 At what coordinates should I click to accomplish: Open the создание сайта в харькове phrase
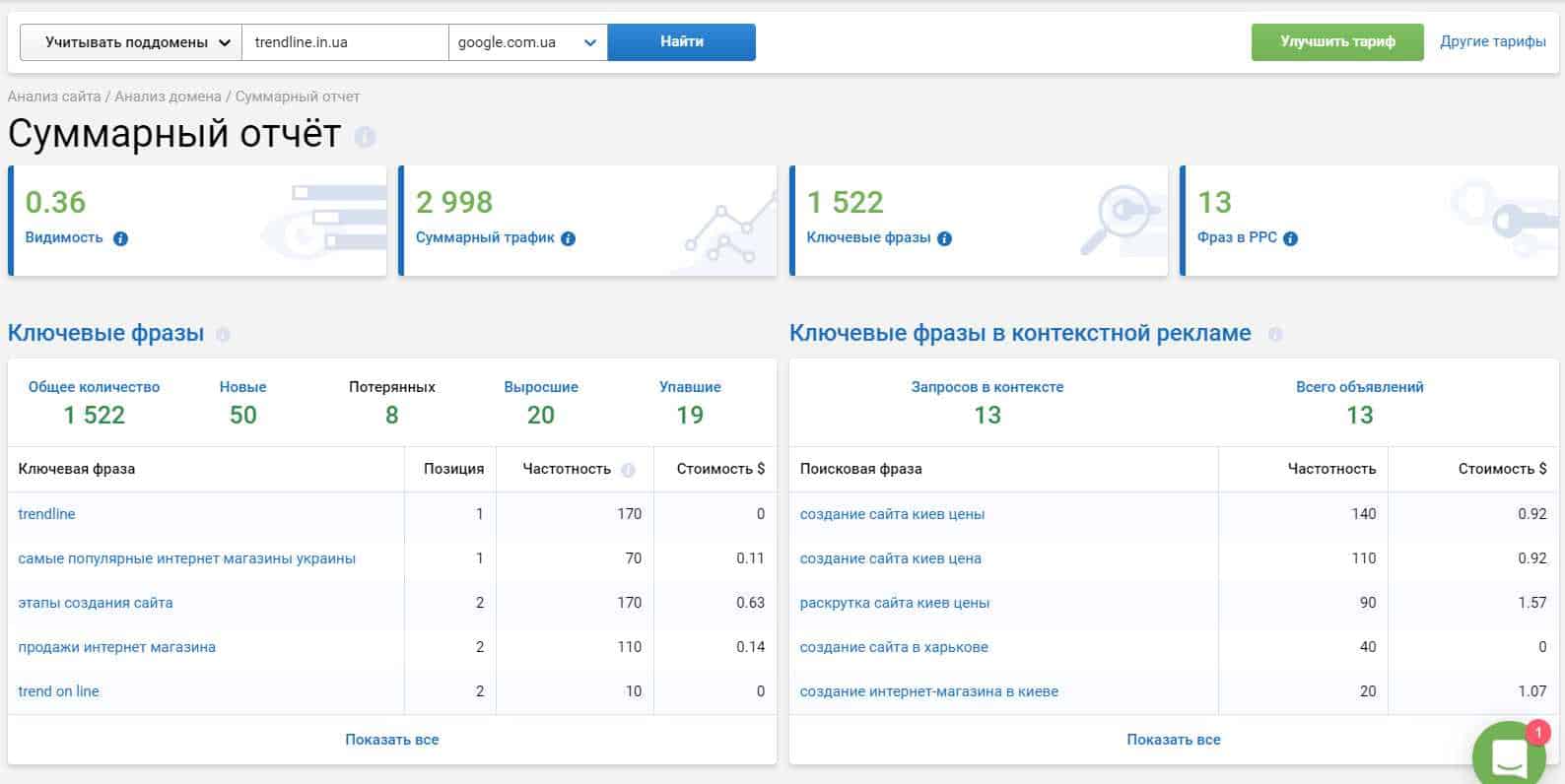[x=894, y=647]
